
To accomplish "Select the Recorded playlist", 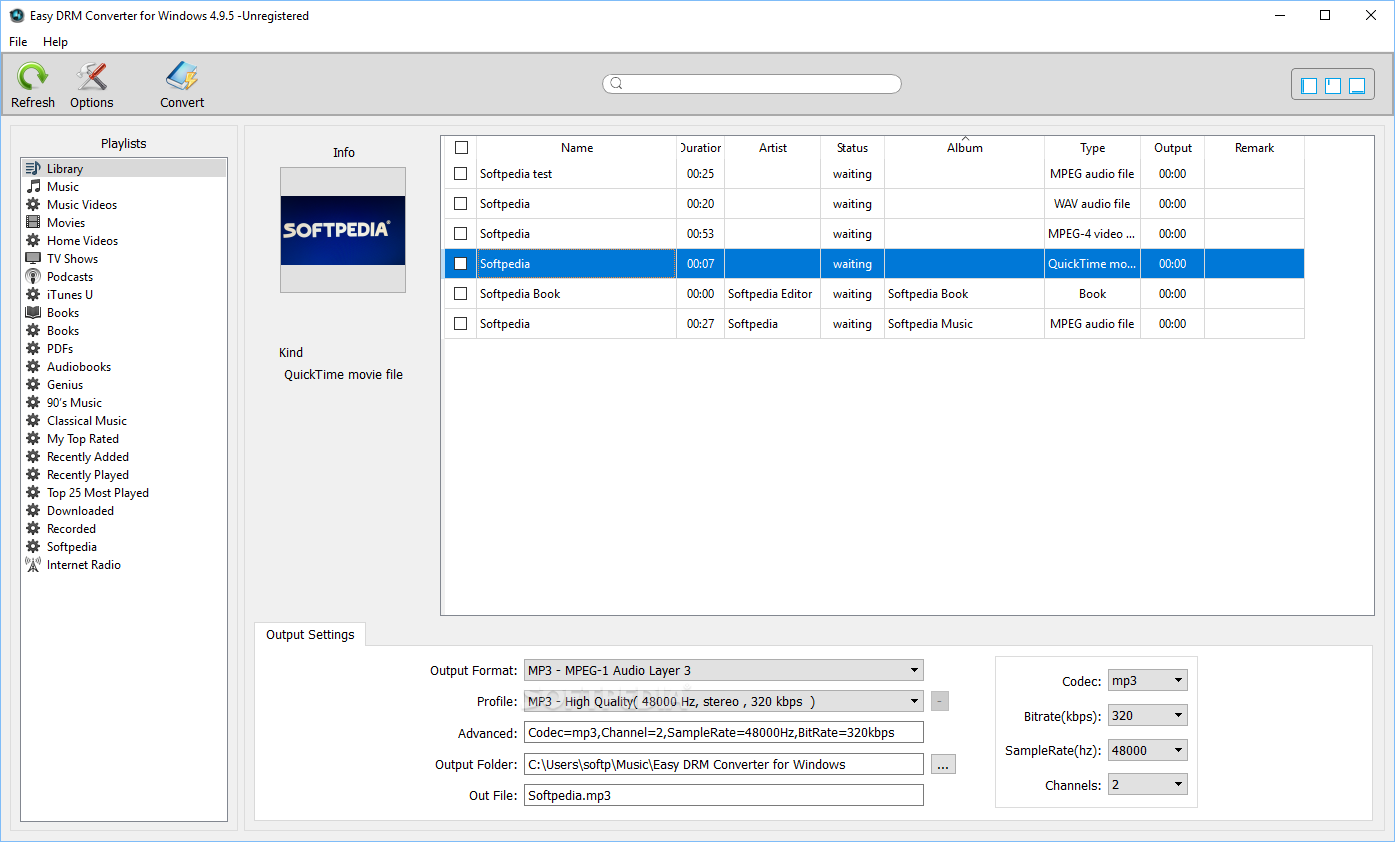I will coord(71,529).
